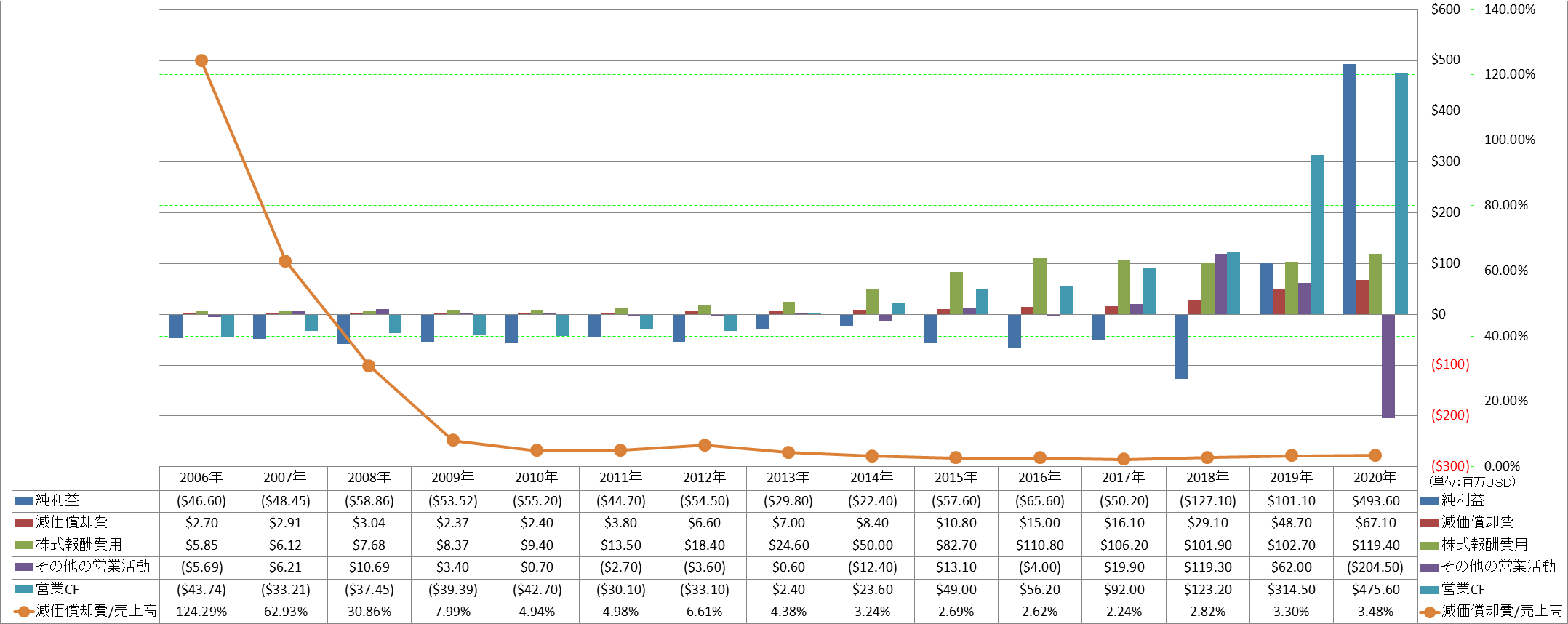Image resolution: width=1568 pixels, height=624 pixels.
Task: Click the orange line marker above 2006年
Action: [x=201, y=60]
